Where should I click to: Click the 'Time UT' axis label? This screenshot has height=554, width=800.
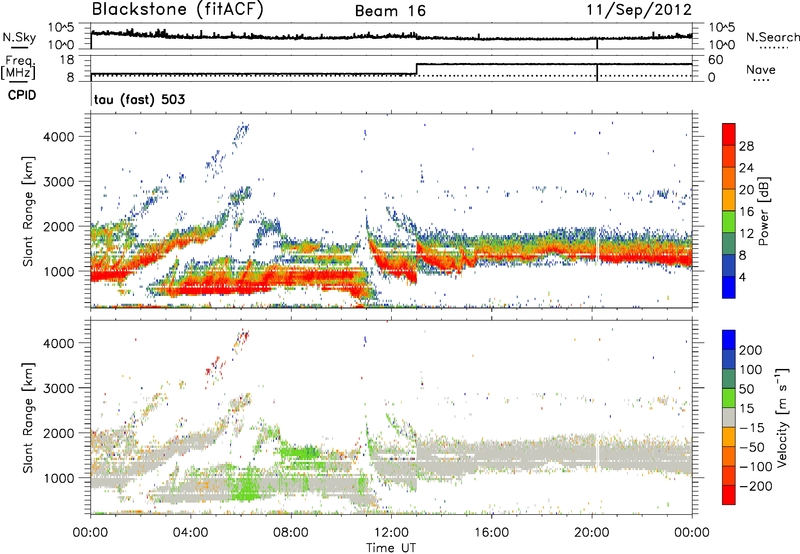[x=391, y=548]
